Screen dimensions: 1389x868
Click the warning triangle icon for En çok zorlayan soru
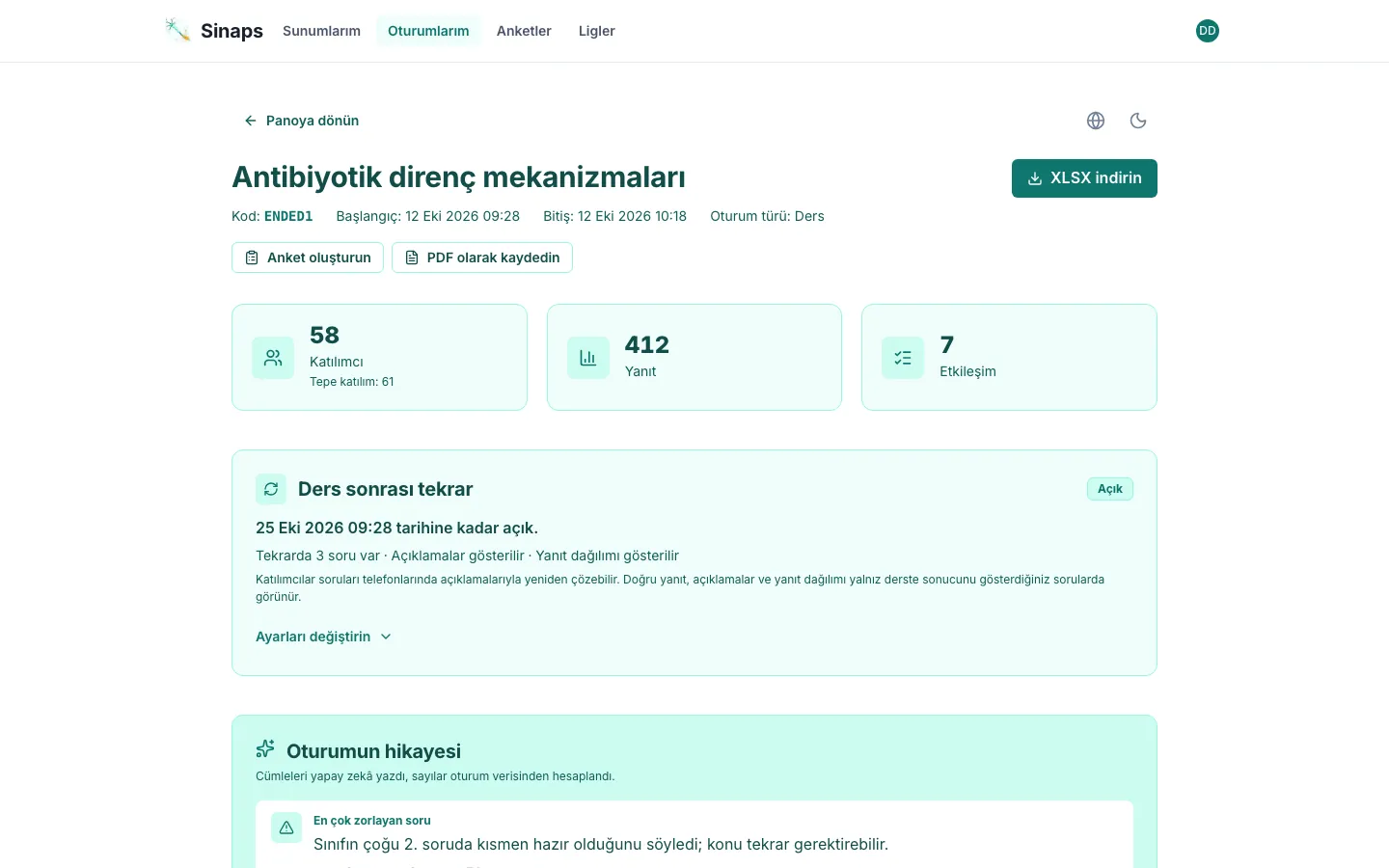[286, 827]
